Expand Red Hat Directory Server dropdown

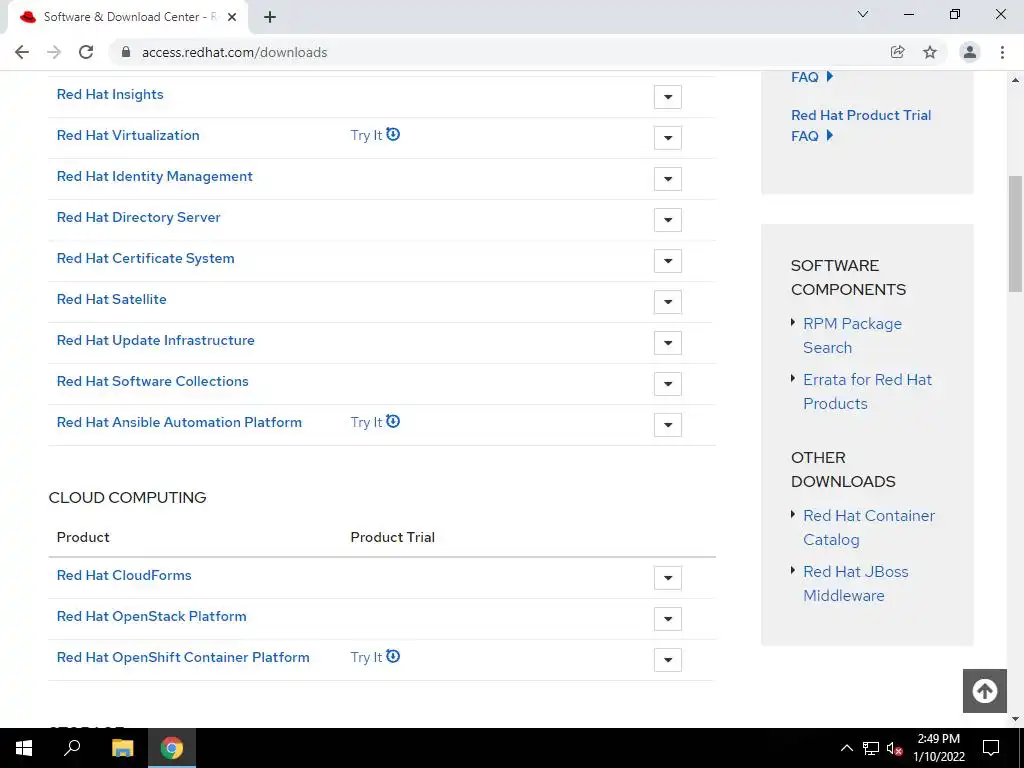point(667,220)
